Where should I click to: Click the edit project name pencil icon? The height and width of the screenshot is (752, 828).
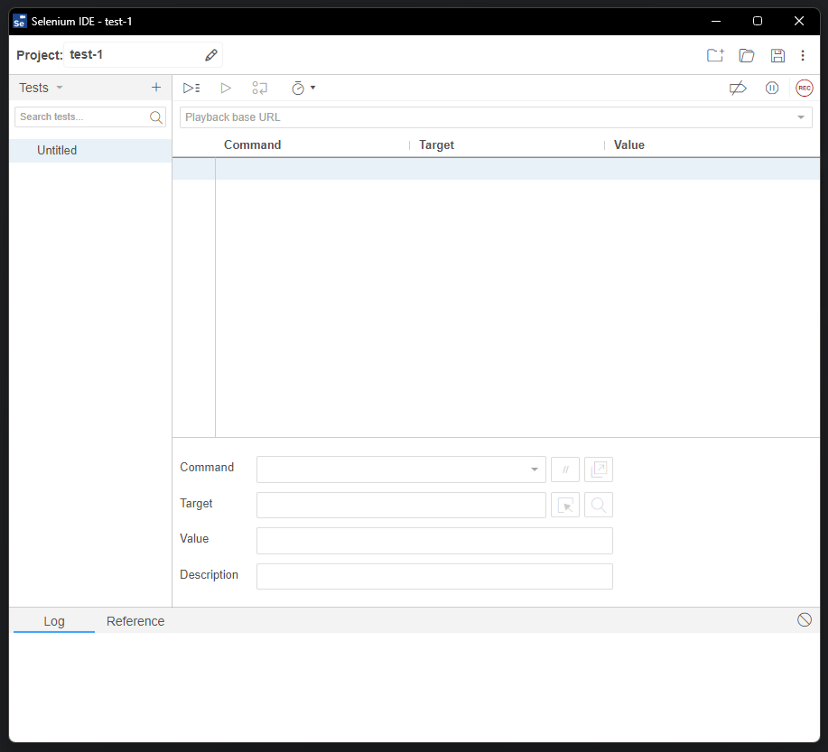click(x=211, y=55)
